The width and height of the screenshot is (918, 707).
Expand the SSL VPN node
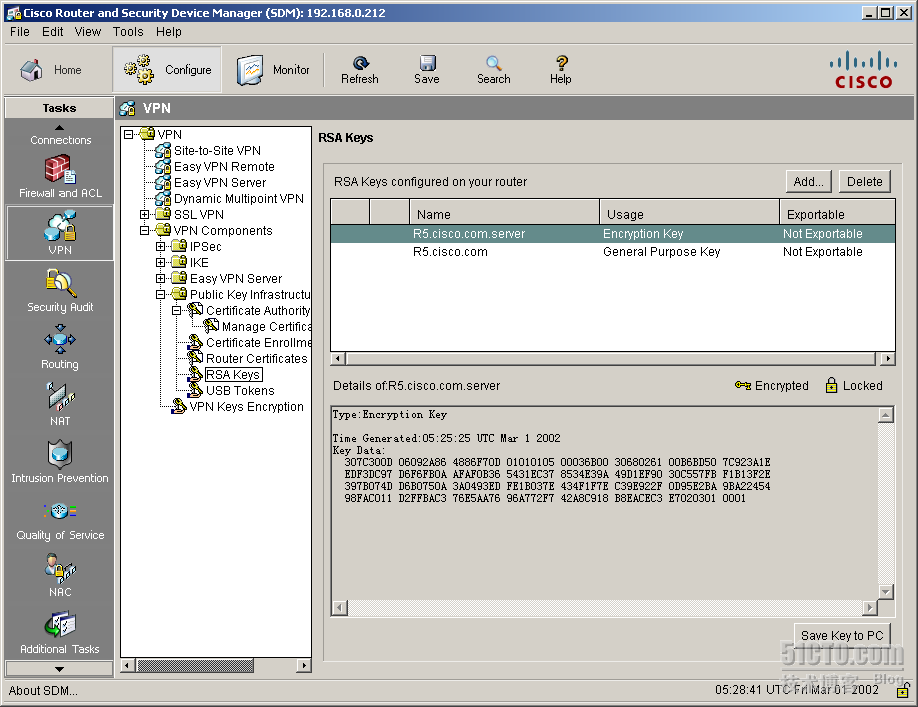(144, 215)
